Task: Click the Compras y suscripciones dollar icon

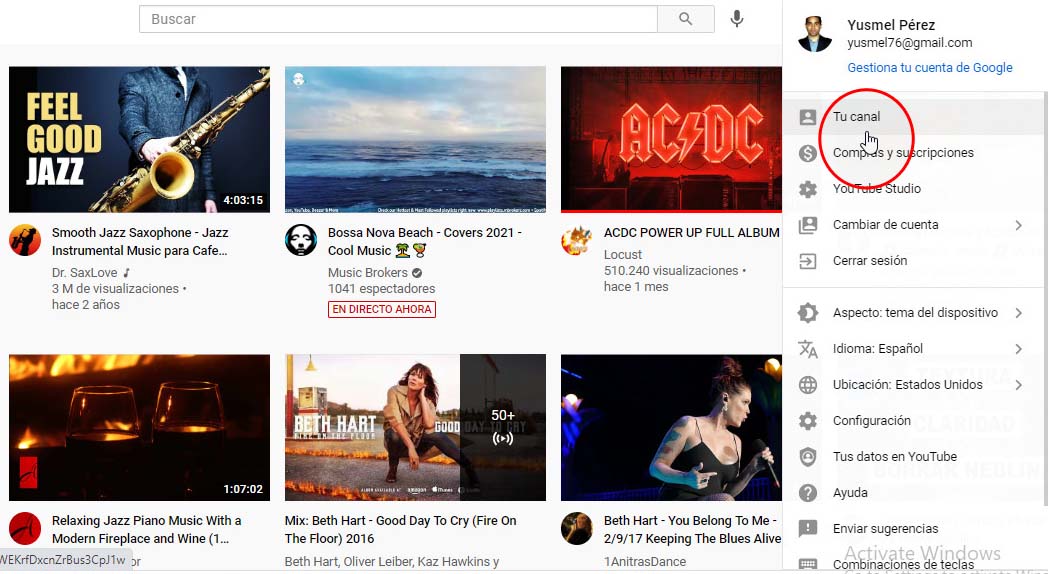Action: coord(807,153)
